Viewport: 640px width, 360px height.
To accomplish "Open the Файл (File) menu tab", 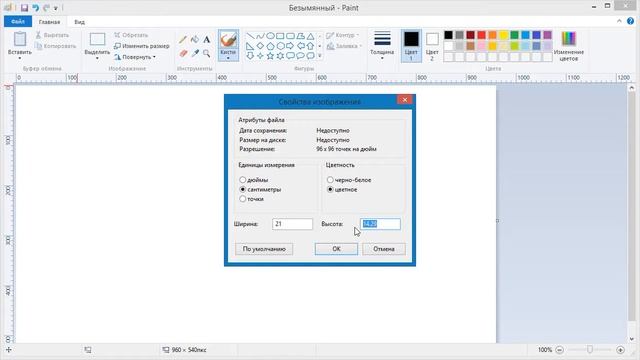I will (x=18, y=21).
